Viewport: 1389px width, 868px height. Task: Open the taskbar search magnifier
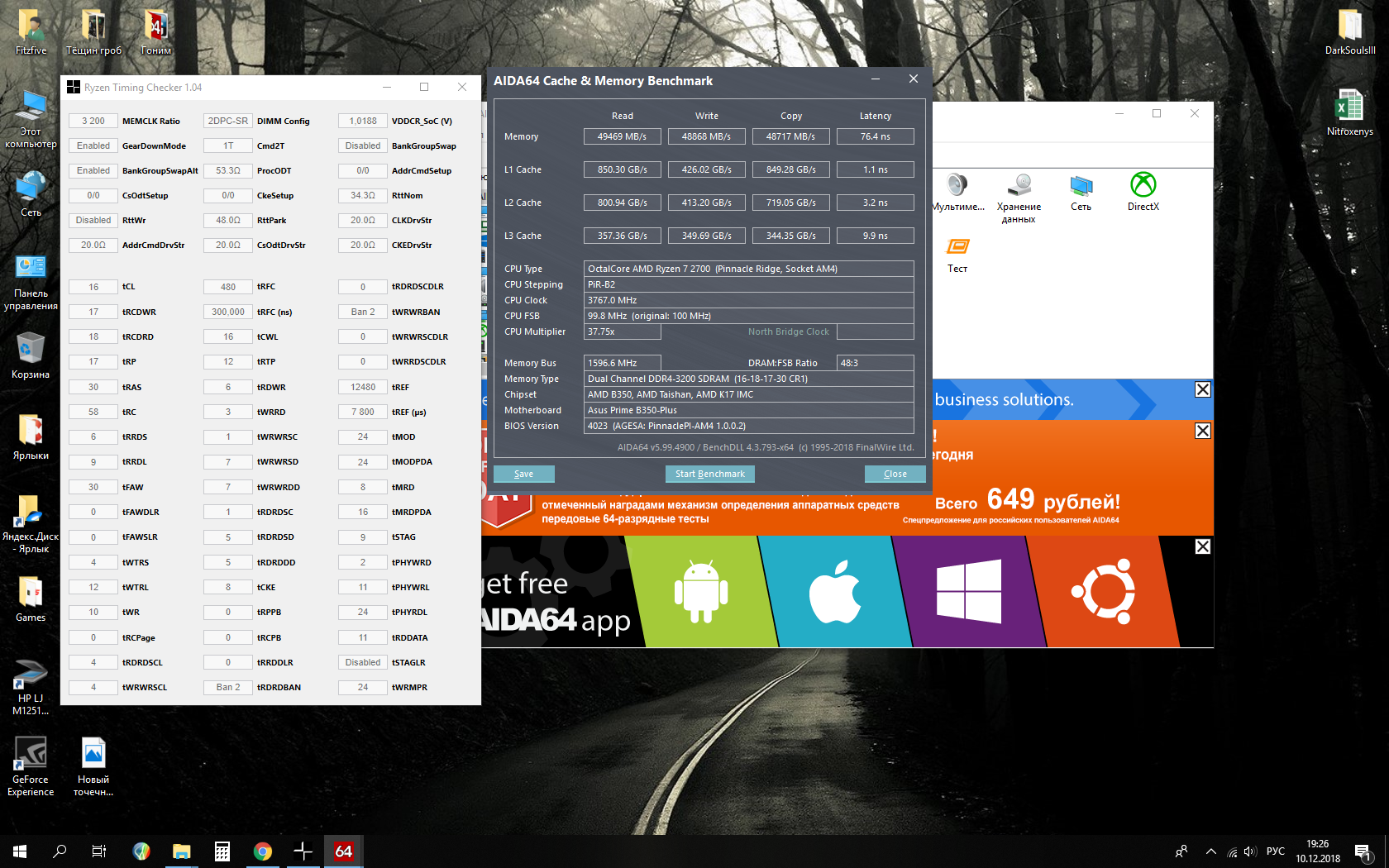click(60, 851)
